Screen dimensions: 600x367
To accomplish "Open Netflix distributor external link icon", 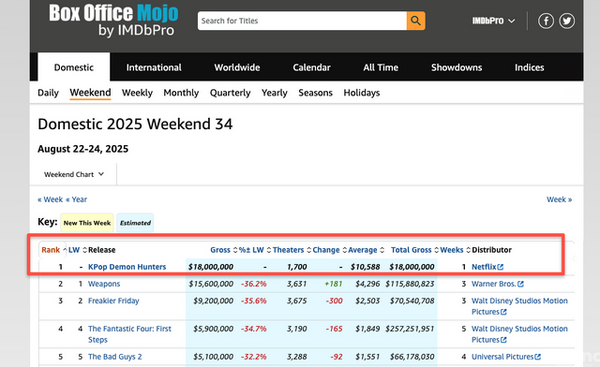I will pos(501,267).
